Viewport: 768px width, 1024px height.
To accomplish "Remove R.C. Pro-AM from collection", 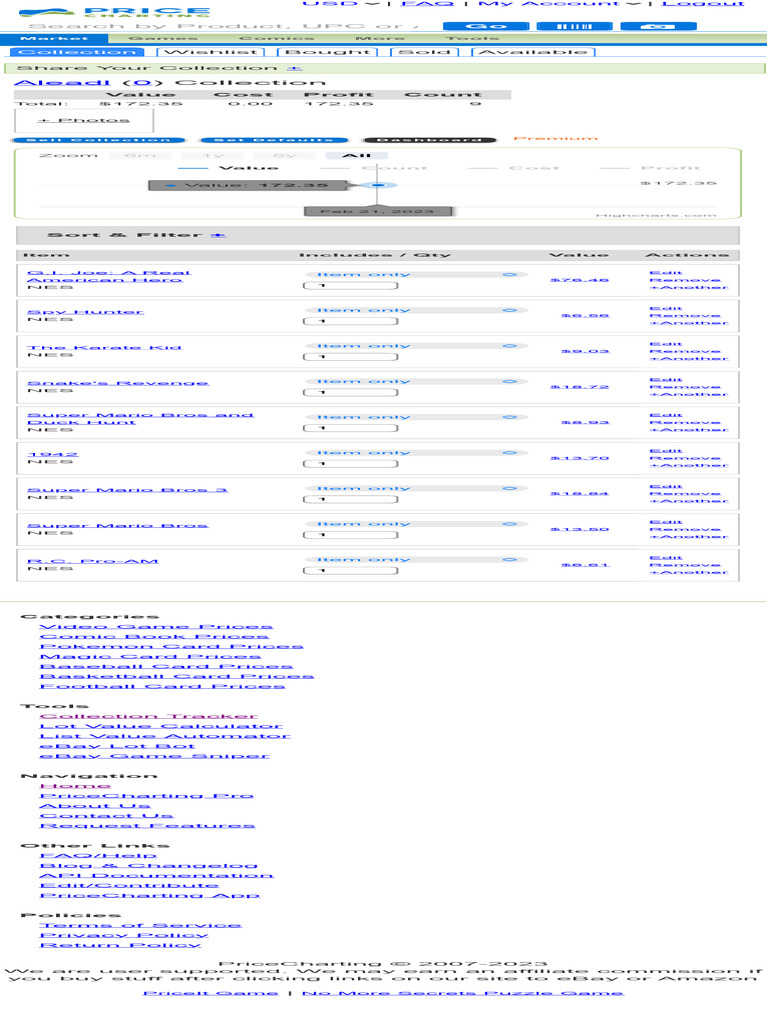I will (685, 565).
